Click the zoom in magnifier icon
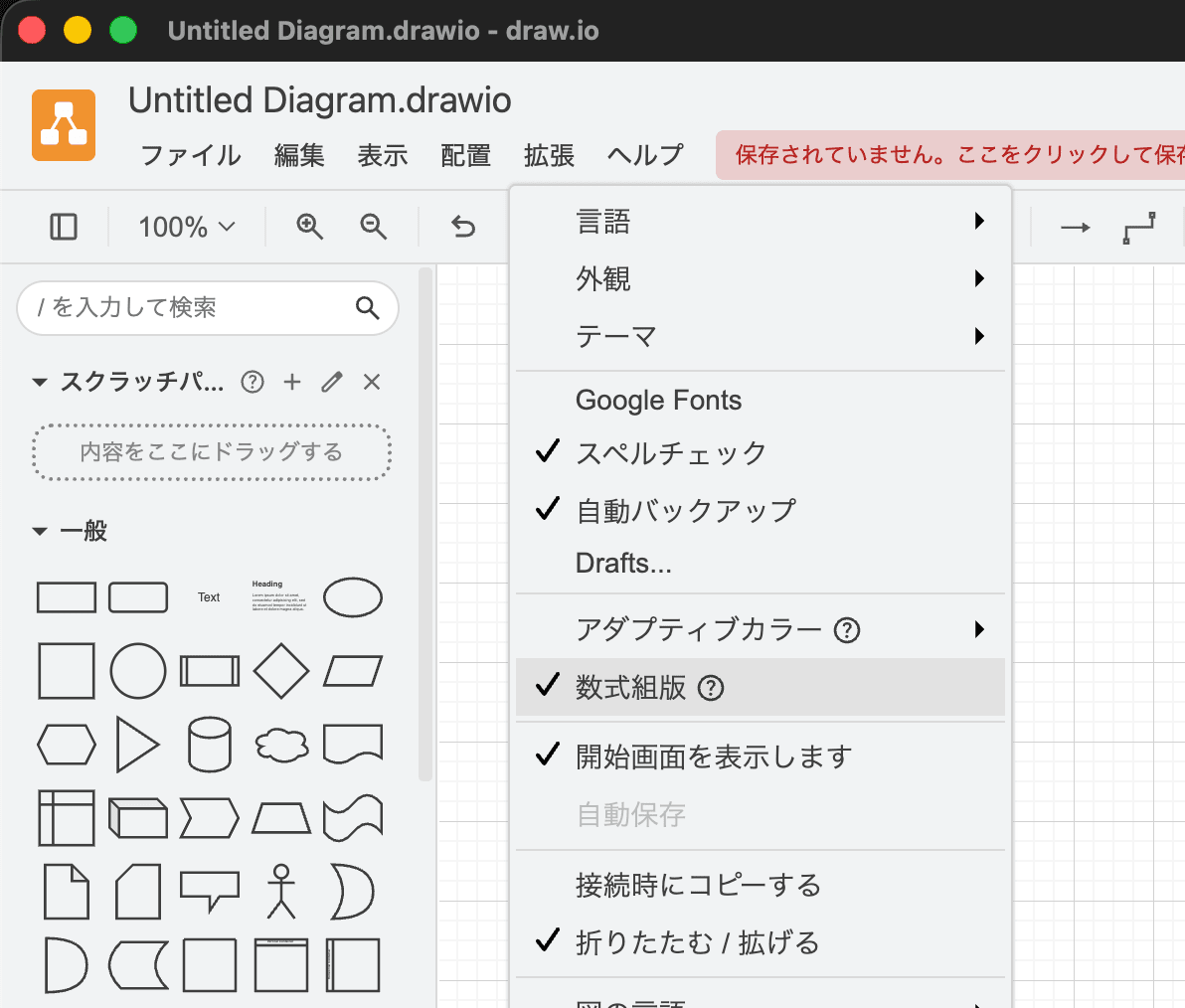This screenshot has height=1008, width=1185. click(310, 227)
